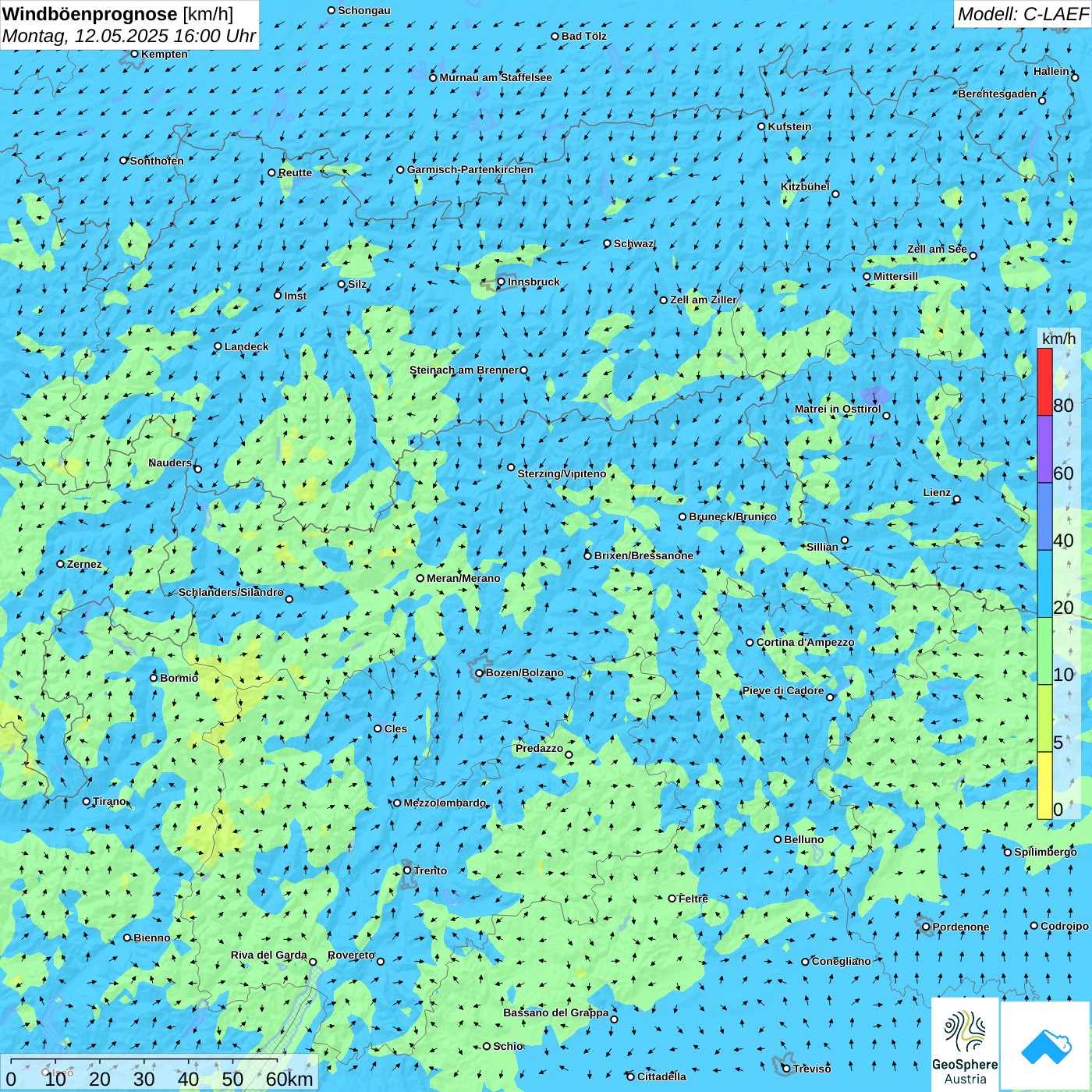Click the Mittersill label
1092x1092 pixels.
point(895,276)
